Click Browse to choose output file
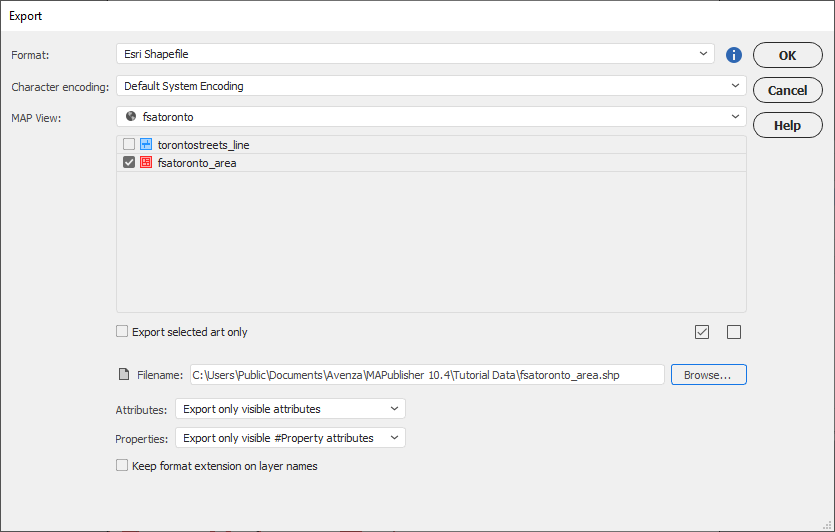835x532 pixels. coord(708,375)
